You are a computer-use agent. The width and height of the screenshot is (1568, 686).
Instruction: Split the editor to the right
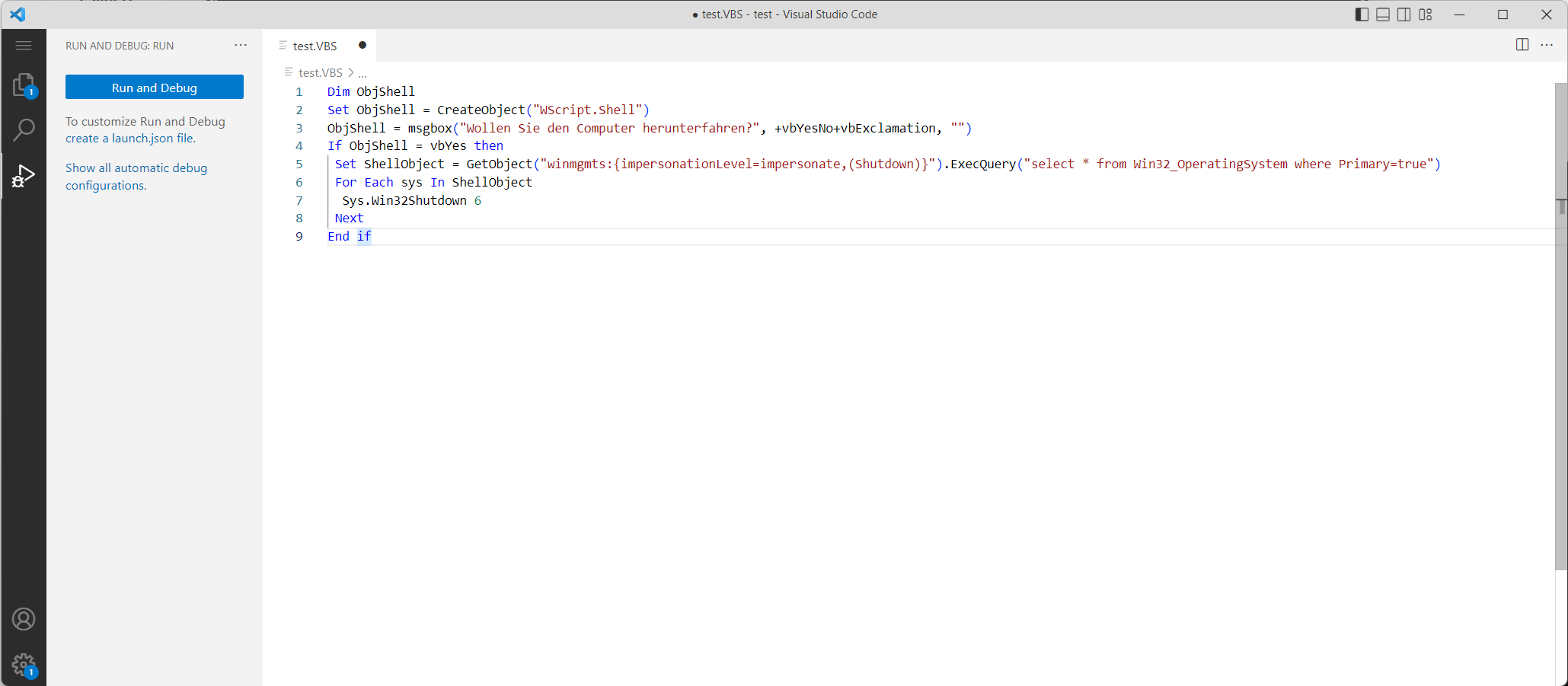tap(1522, 45)
